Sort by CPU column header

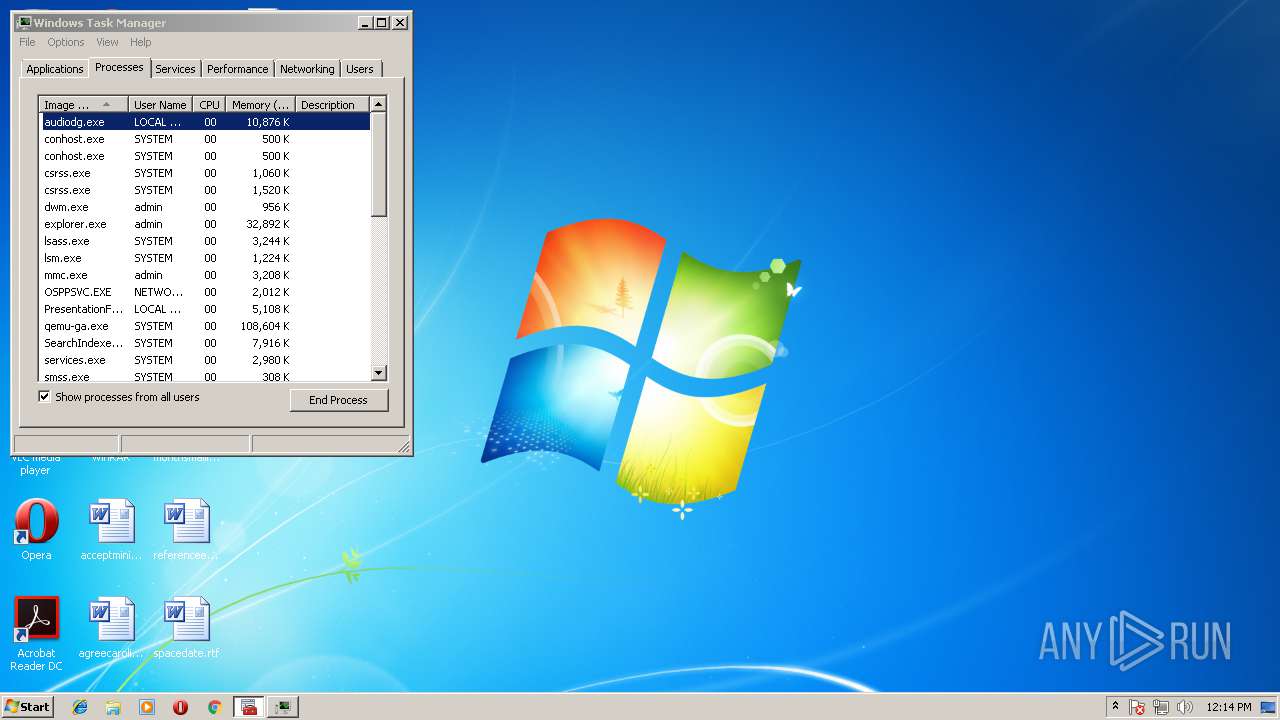pyautogui.click(x=209, y=104)
